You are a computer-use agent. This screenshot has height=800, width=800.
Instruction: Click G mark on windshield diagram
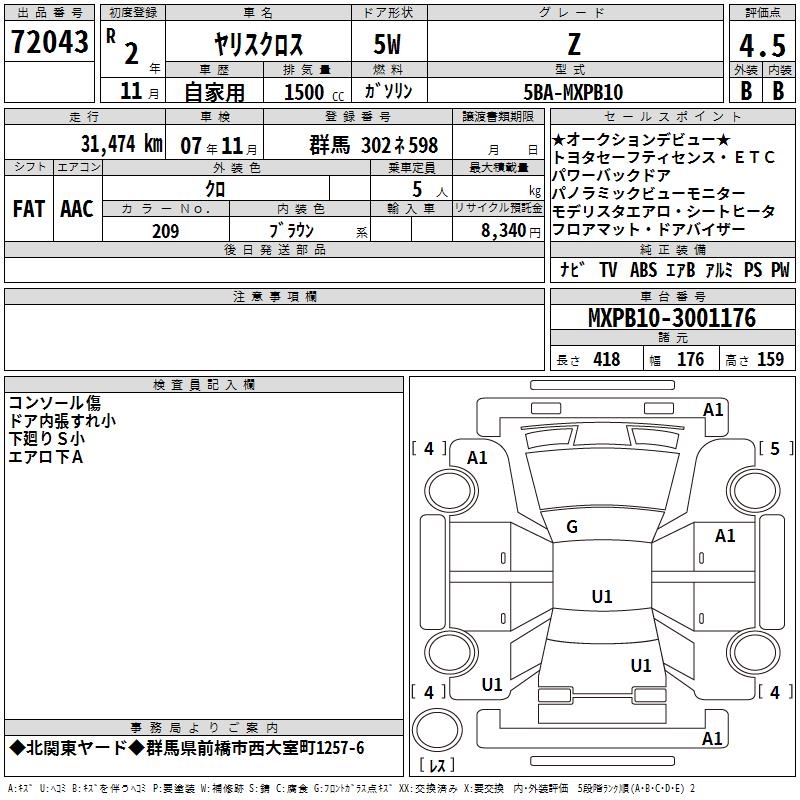point(572,527)
